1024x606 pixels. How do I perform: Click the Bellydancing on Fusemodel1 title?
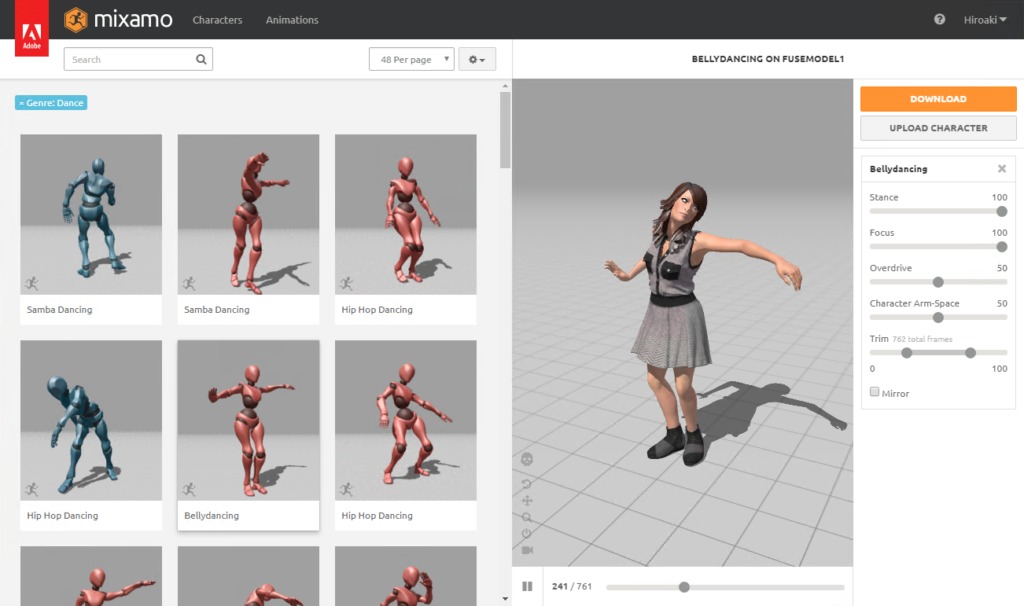pyautogui.click(x=767, y=59)
